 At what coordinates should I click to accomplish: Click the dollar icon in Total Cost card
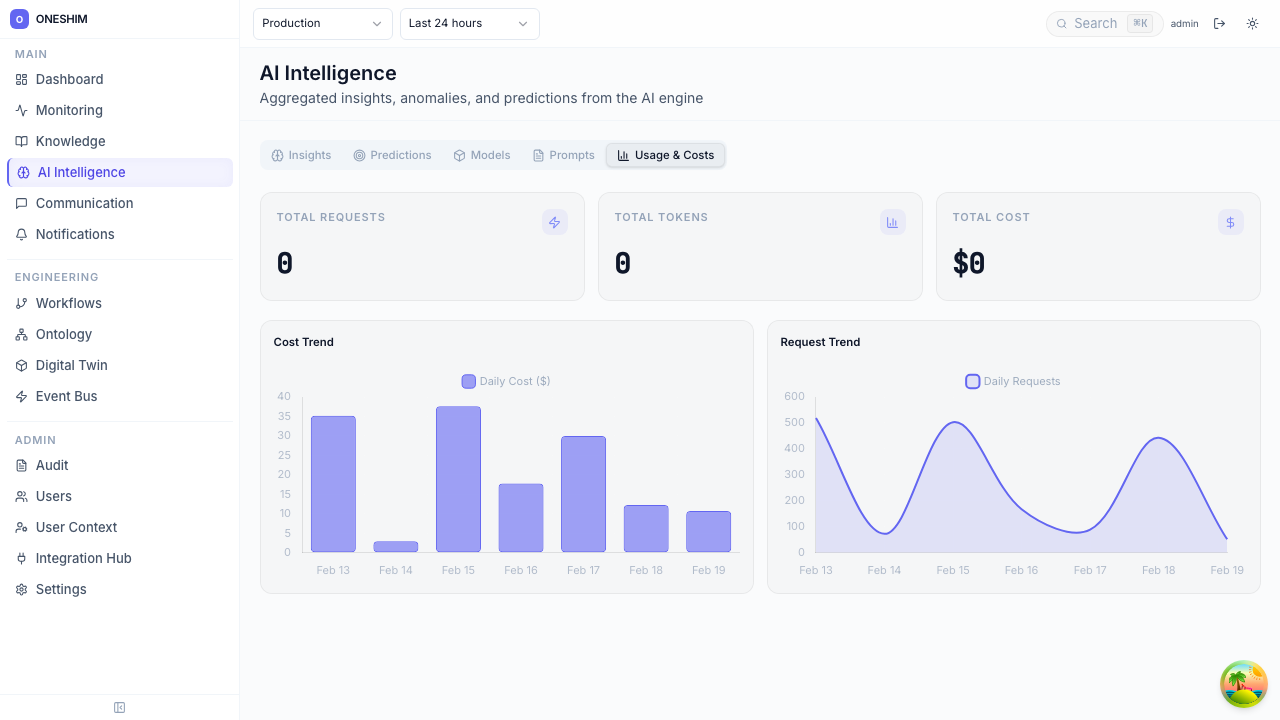tap(1230, 222)
